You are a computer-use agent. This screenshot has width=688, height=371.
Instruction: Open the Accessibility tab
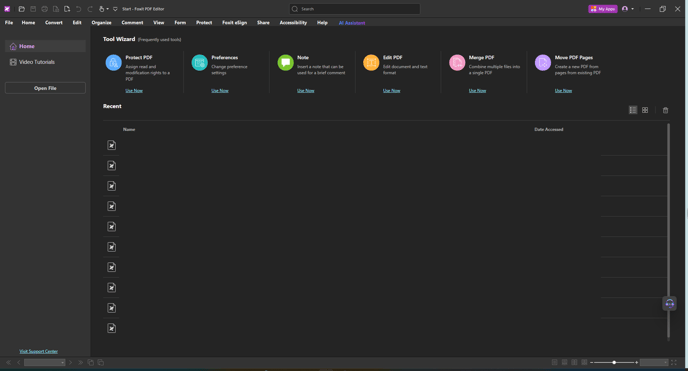[293, 22]
